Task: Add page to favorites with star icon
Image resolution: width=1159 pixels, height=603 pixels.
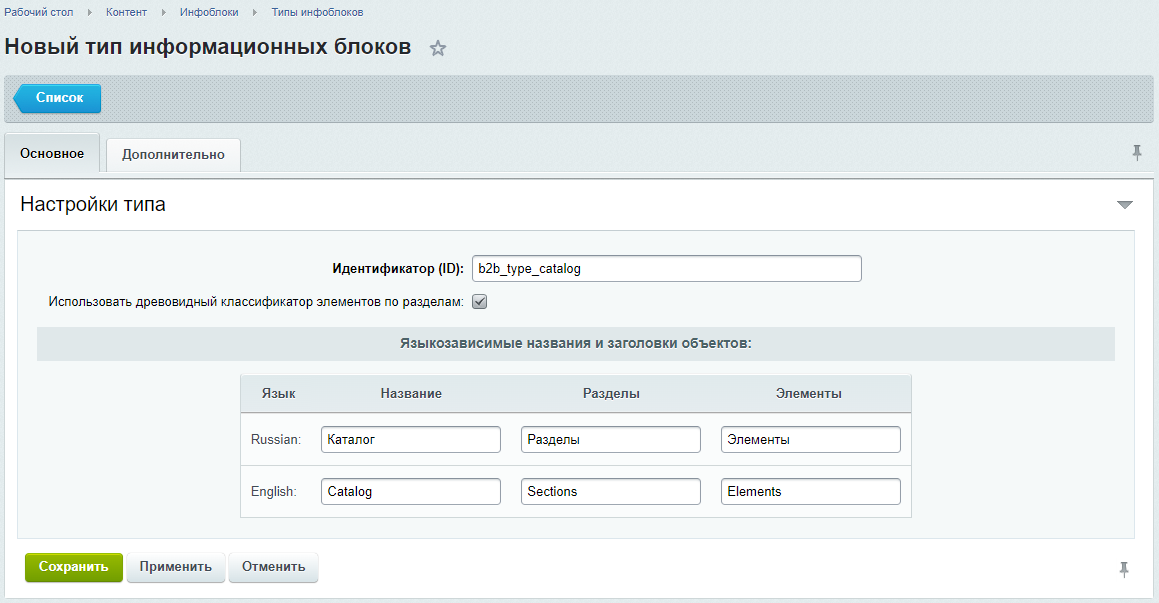Action: (x=438, y=49)
